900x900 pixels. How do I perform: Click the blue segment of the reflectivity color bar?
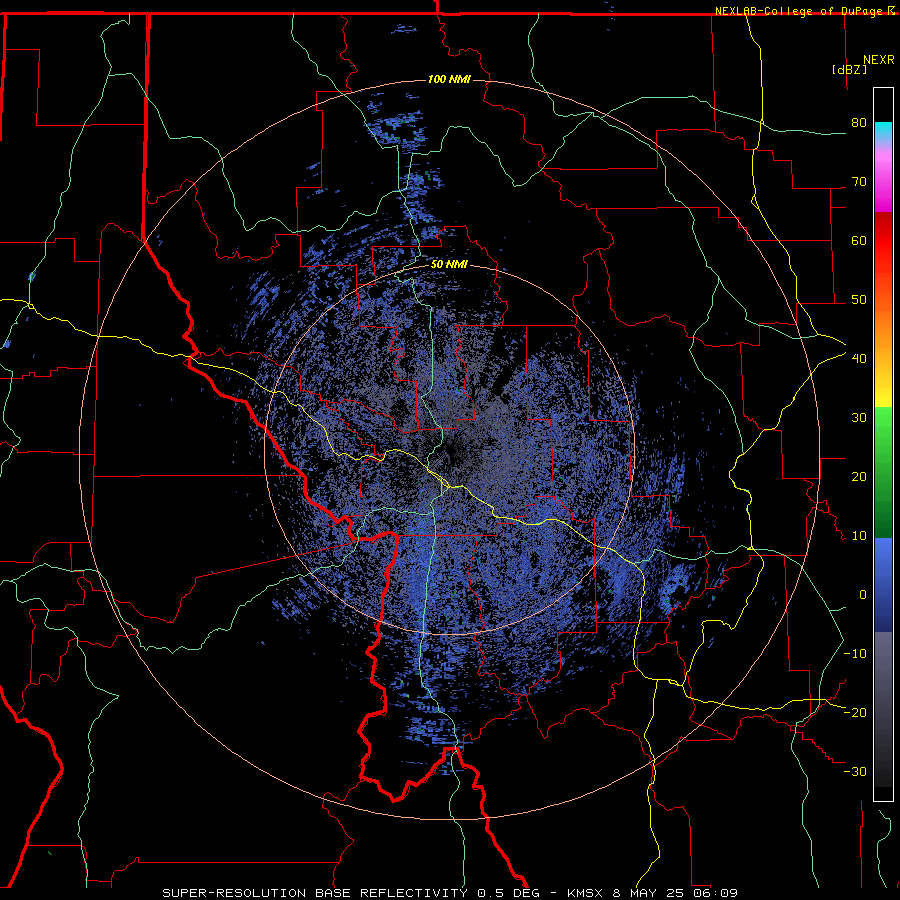(x=883, y=585)
